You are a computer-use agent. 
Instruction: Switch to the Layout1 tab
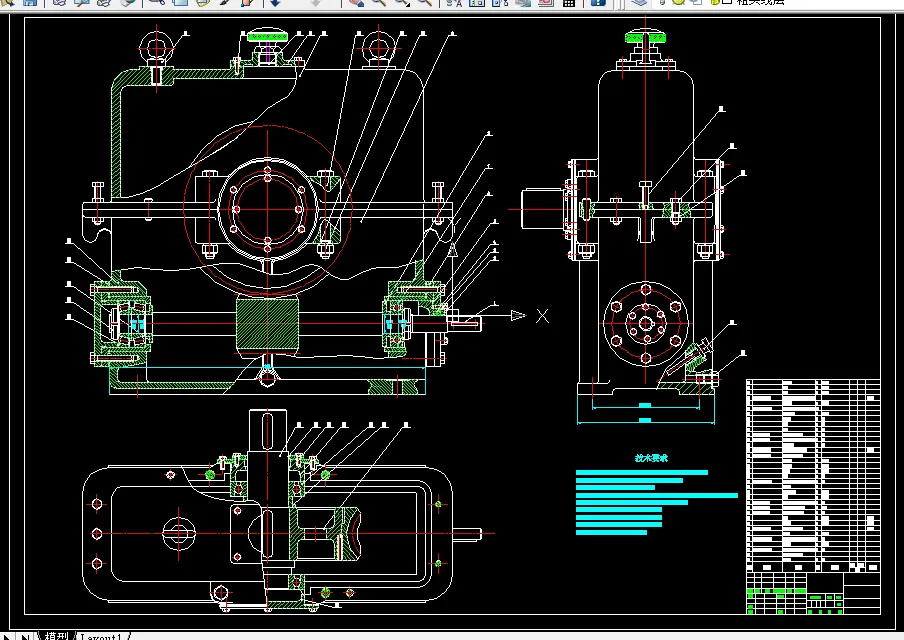click(x=101, y=637)
